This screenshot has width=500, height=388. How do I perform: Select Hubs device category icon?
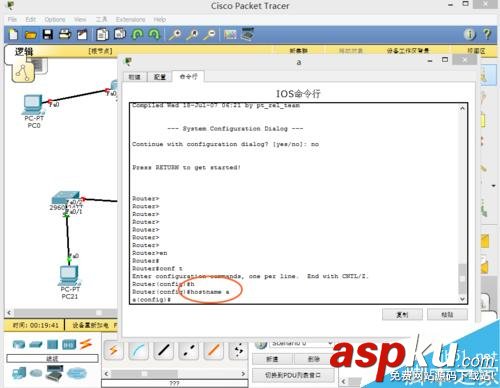pos(52,345)
